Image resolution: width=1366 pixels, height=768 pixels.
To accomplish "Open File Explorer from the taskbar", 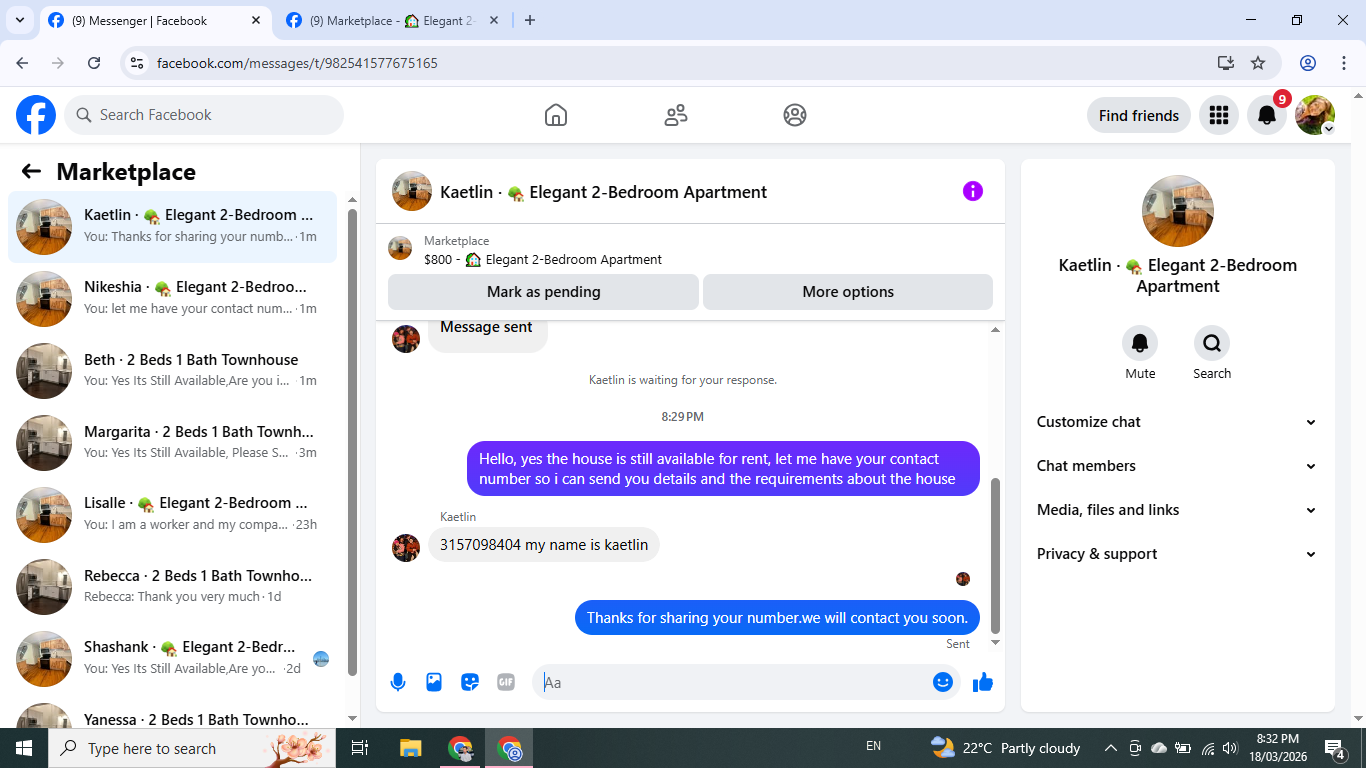I will click(x=410, y=748).
